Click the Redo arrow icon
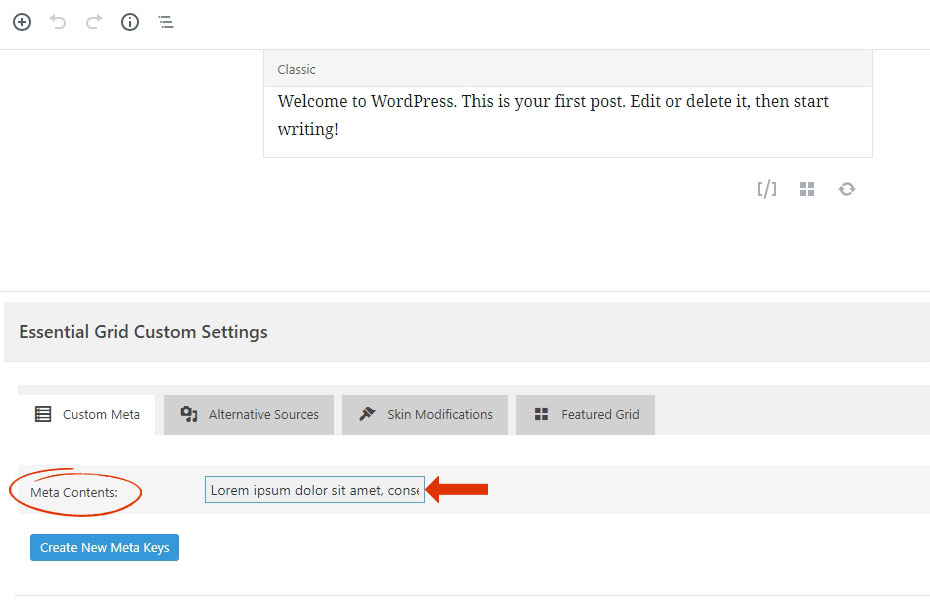This screenshot has height=603, width=930. click(94, 23)
